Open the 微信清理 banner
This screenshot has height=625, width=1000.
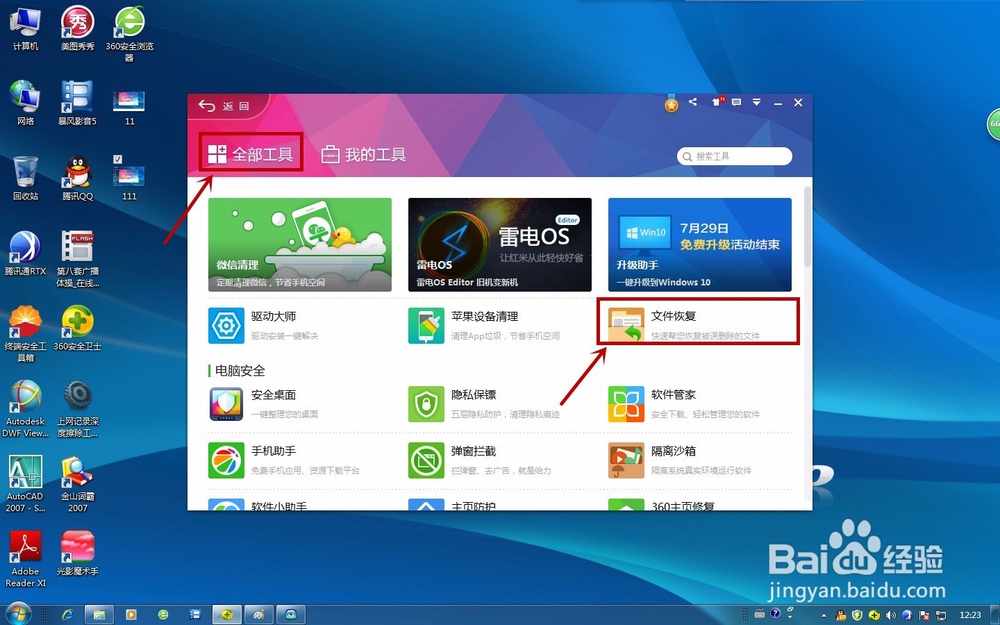[300, 244]
